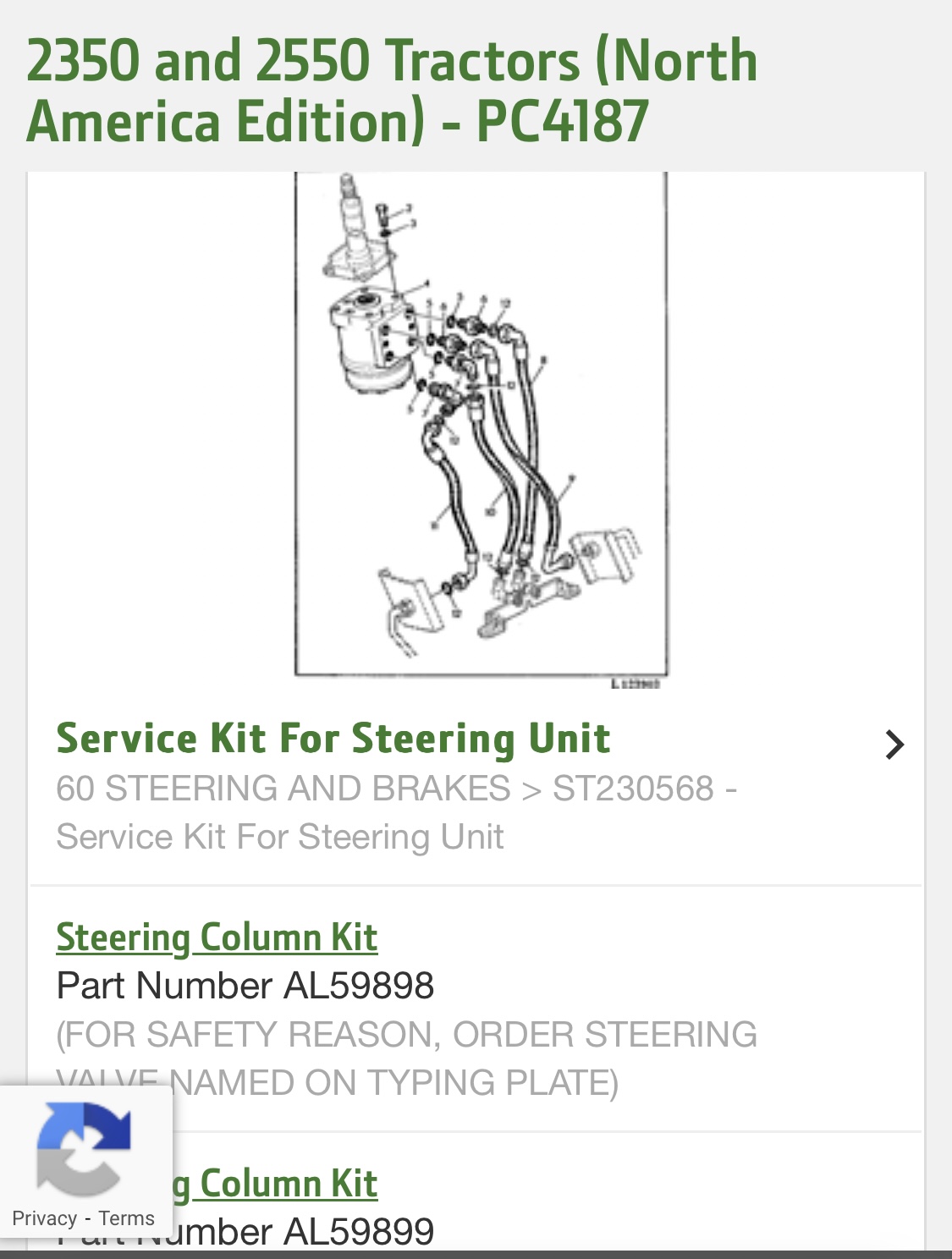Click the reCAPTCHA arrows logo
Viewport: 952px width, 1259px height.
click(83, 1148)
